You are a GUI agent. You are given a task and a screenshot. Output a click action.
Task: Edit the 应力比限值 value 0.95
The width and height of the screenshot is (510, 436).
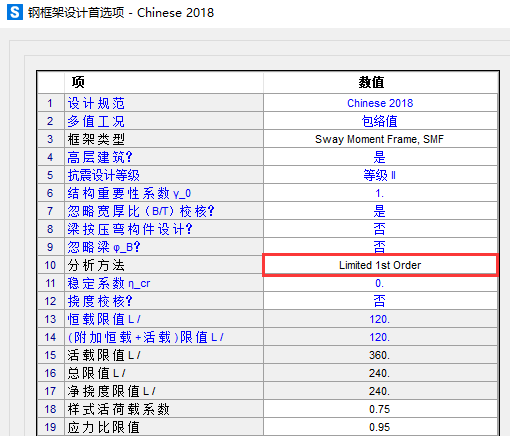tap(380, 427)
